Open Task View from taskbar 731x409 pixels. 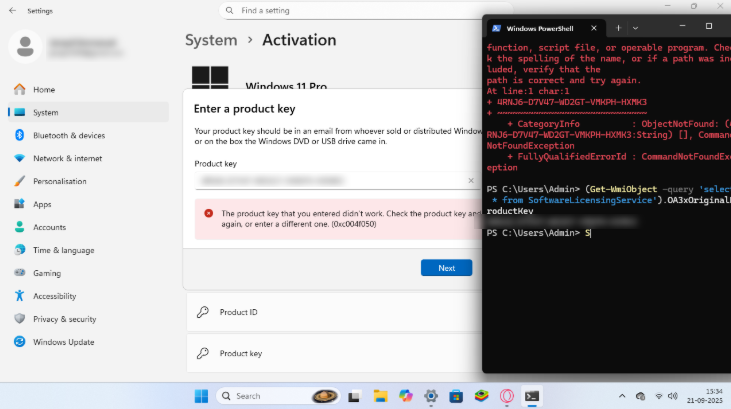coord(354,396)
